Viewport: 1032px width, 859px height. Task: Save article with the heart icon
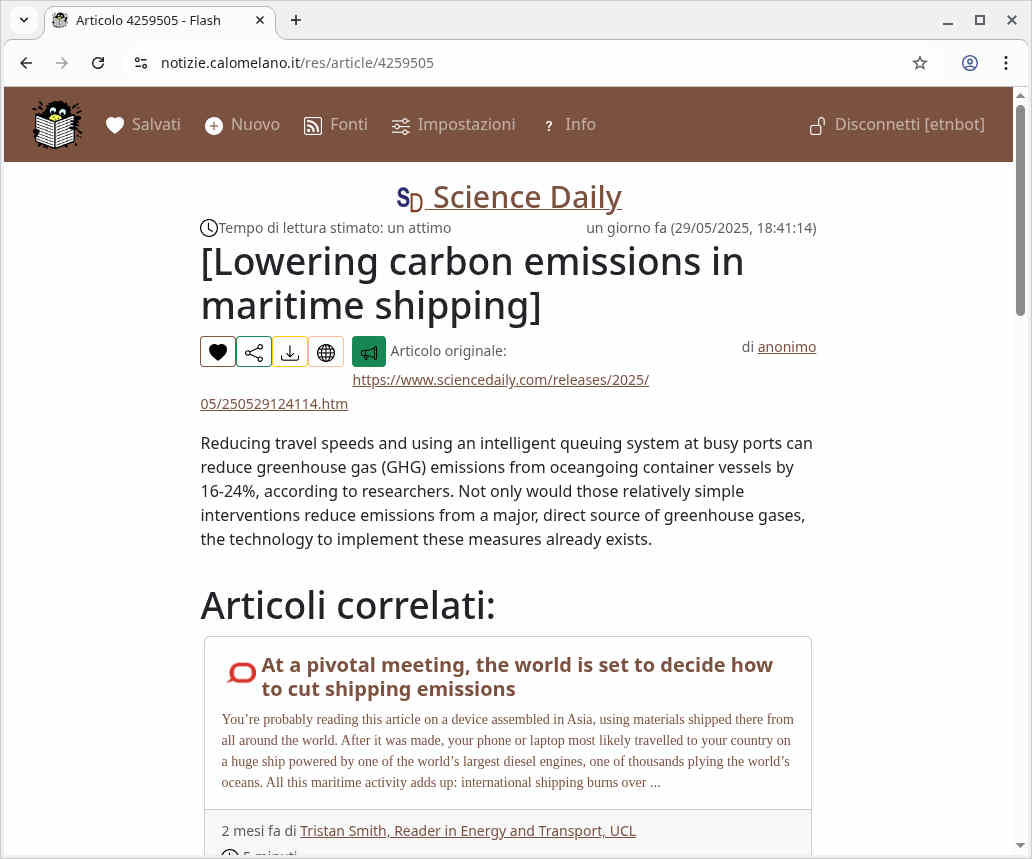point(217,351)
